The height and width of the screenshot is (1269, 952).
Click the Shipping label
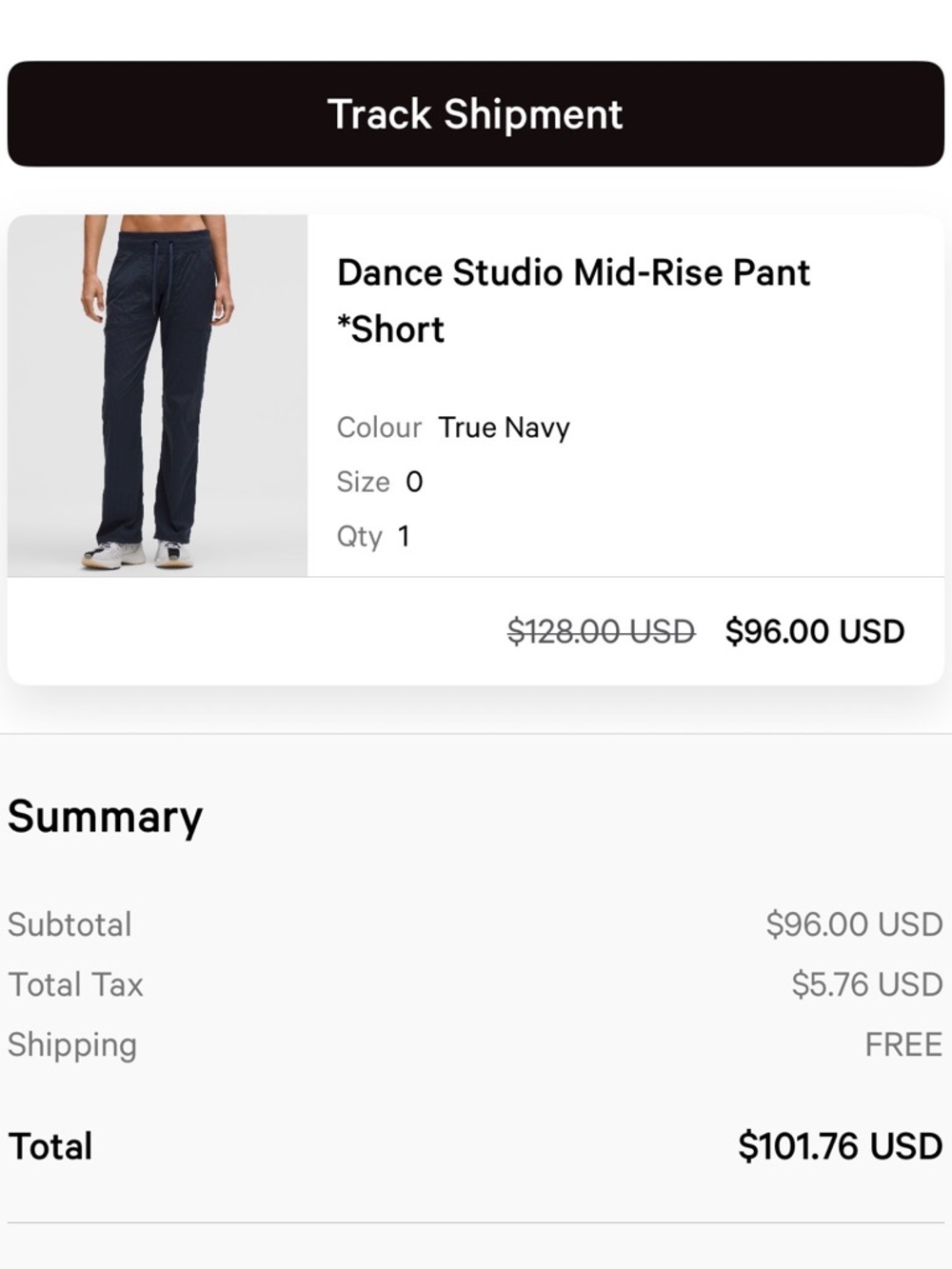pos(71,1044)
